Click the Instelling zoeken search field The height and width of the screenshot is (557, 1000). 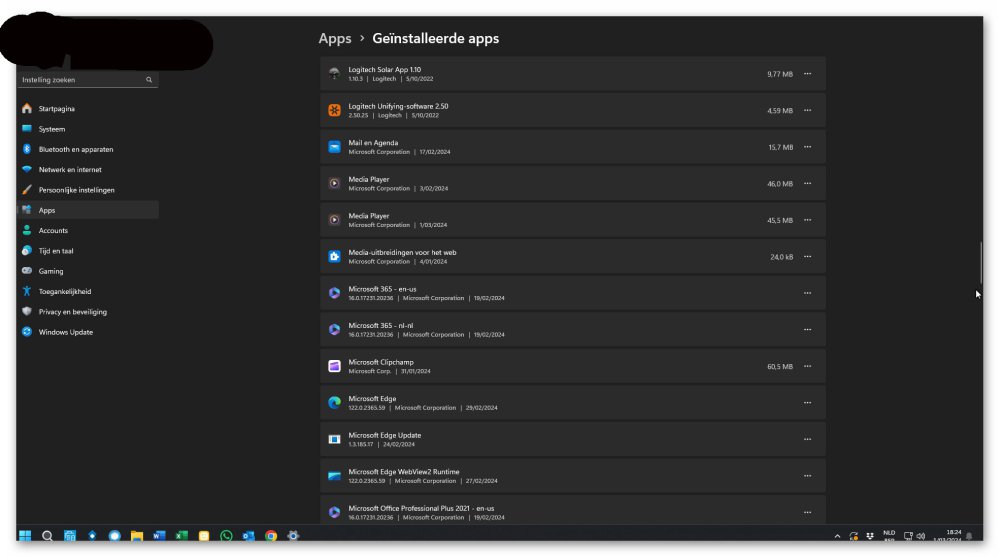[x=82, y=80]
